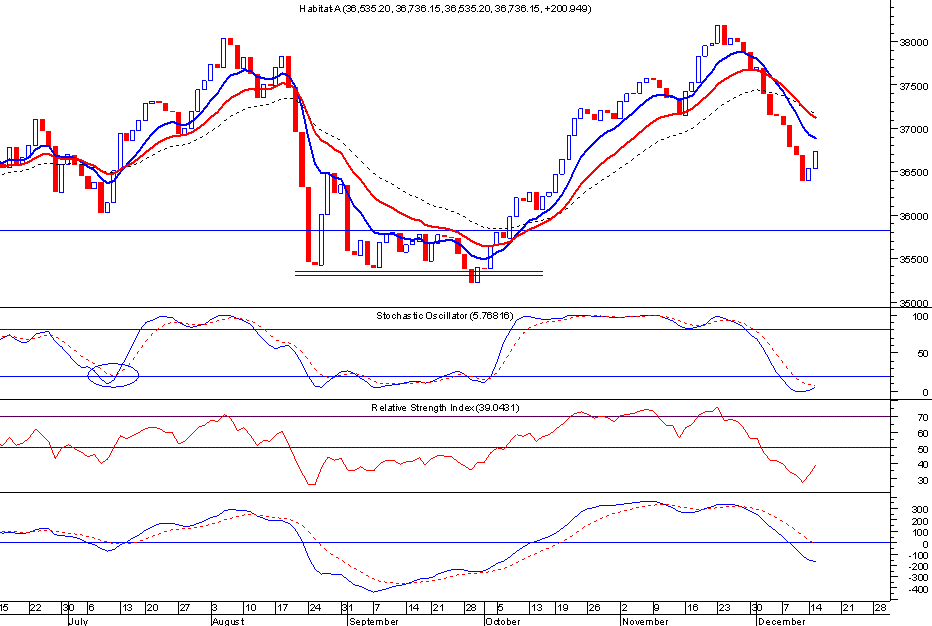The height and width of the screenshot is (626, 932).
Task: Click the 36000 price axis value
Action: coord(914,216)
